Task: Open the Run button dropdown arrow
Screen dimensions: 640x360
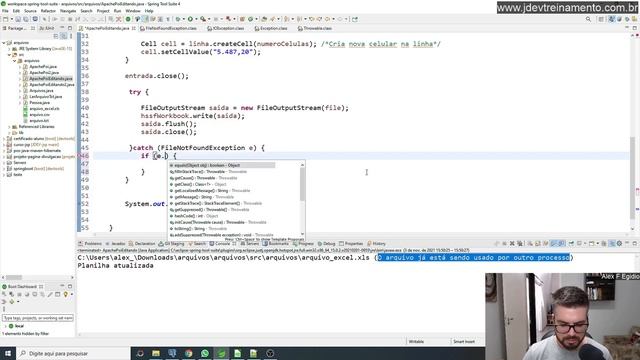Action: pos(196,19)
